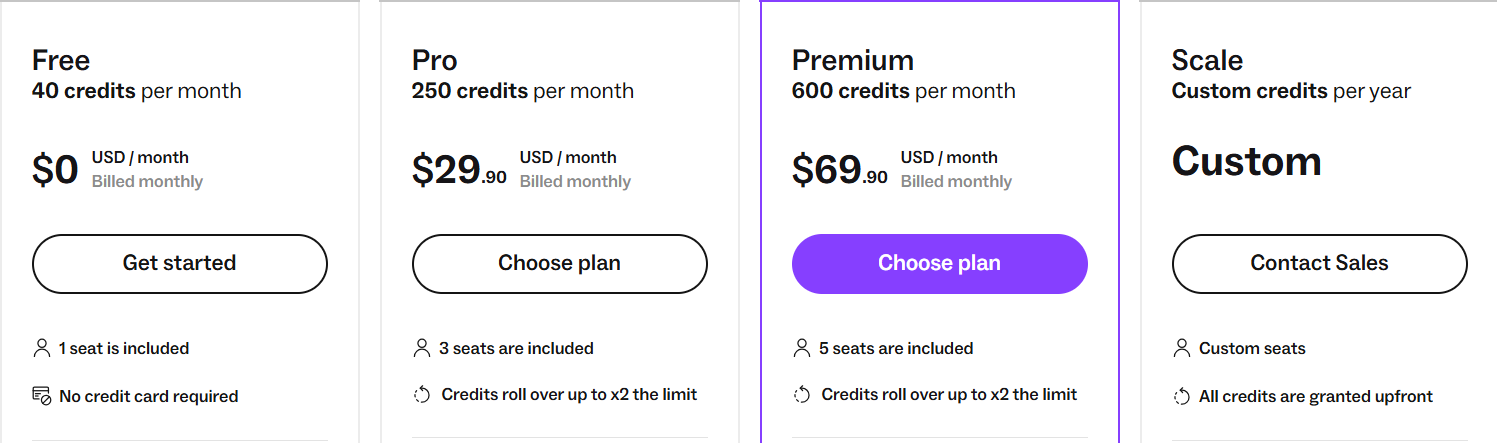Click the "Premium" plan title

(x=852, y=60)
